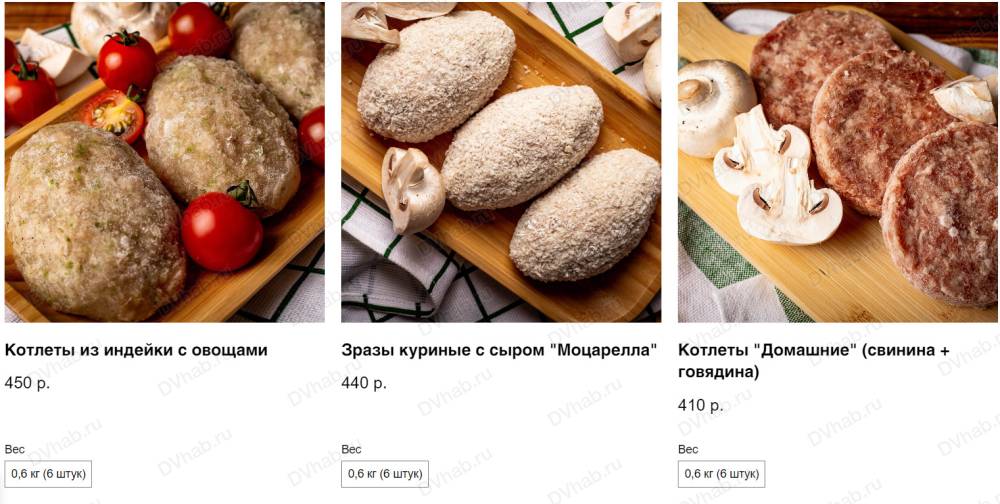Open the "Котлеты из индейки с овощами" title
1000x504 pixels.
coord(136,350)
